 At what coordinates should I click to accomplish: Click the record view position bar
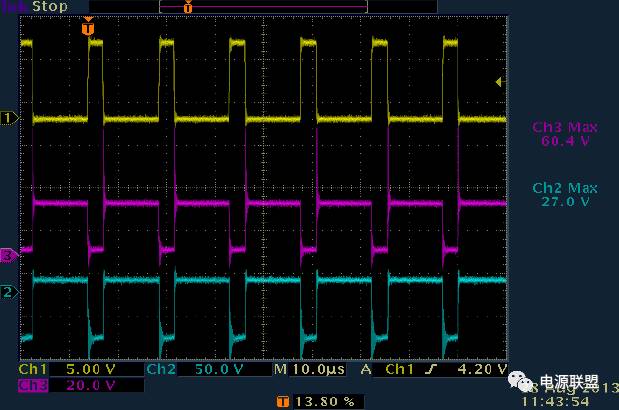click(263, 7)
